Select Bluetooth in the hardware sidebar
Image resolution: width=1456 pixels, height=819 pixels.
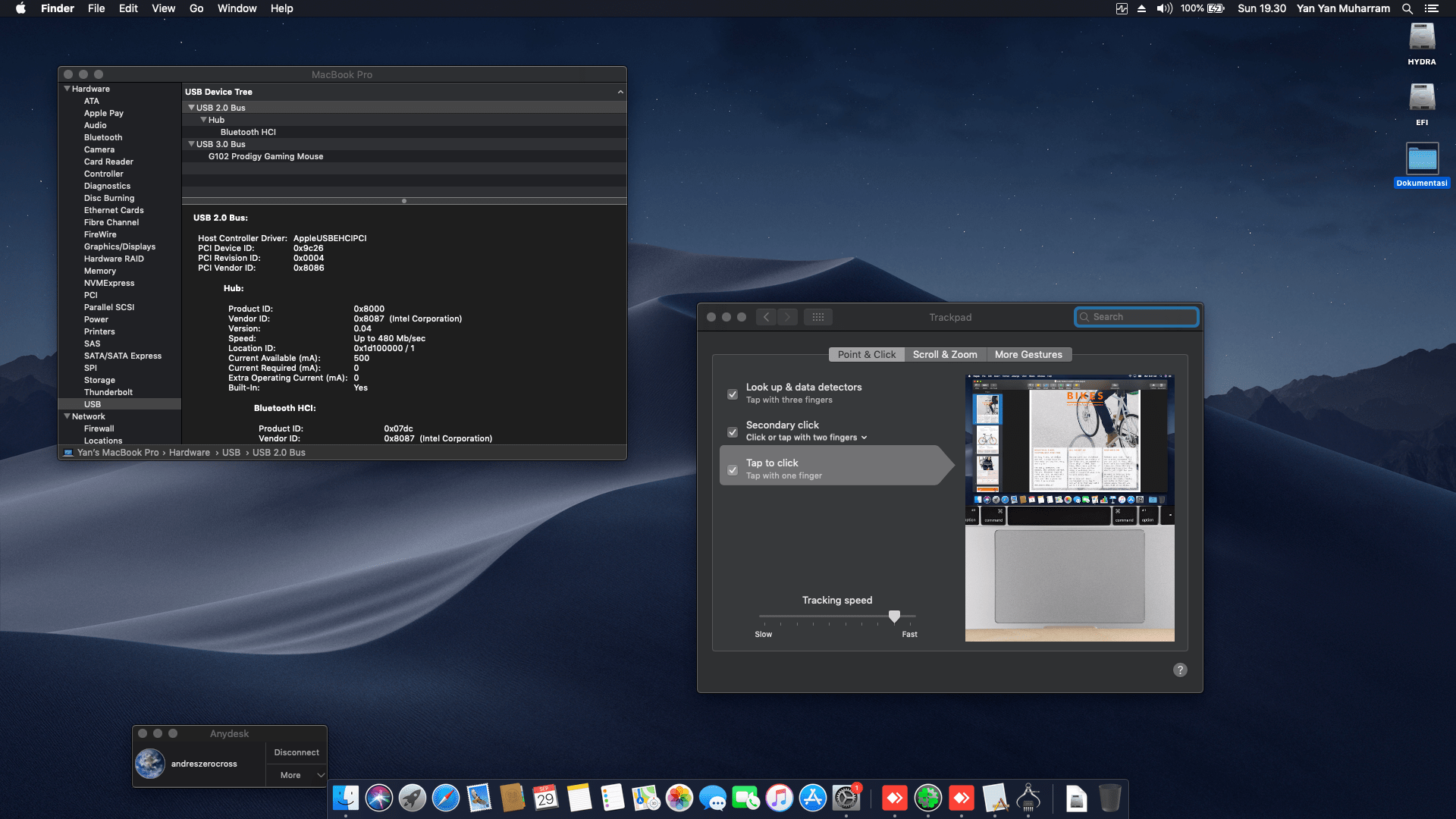pyautogui.click(x=103, y=137)
